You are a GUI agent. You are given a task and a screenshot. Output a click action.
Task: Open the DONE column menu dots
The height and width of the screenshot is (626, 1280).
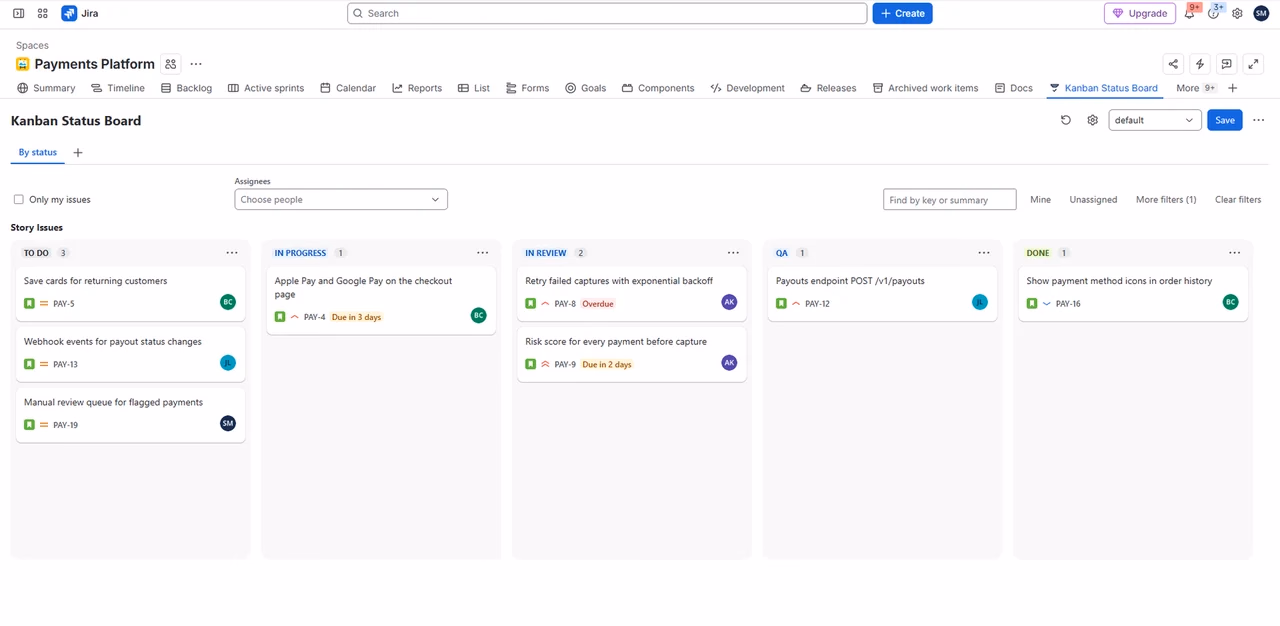1234,253
